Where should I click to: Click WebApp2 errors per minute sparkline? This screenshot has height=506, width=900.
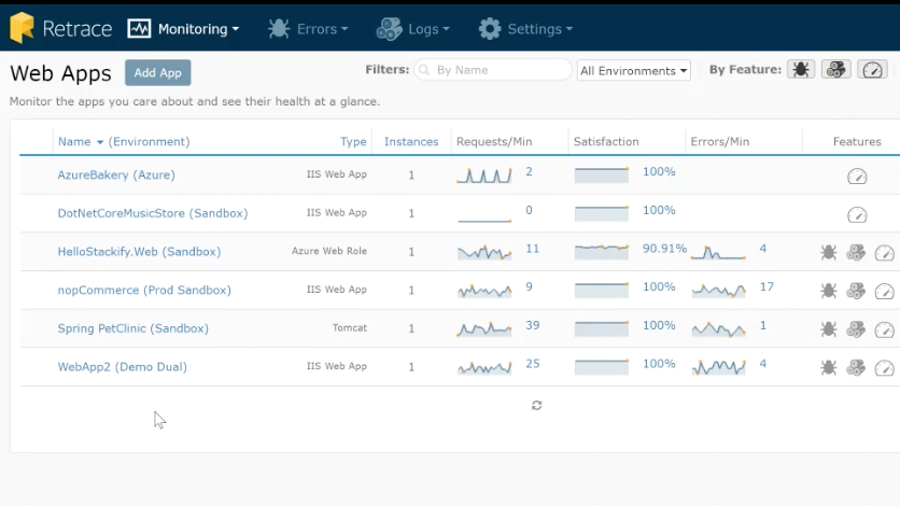(719, 367)
